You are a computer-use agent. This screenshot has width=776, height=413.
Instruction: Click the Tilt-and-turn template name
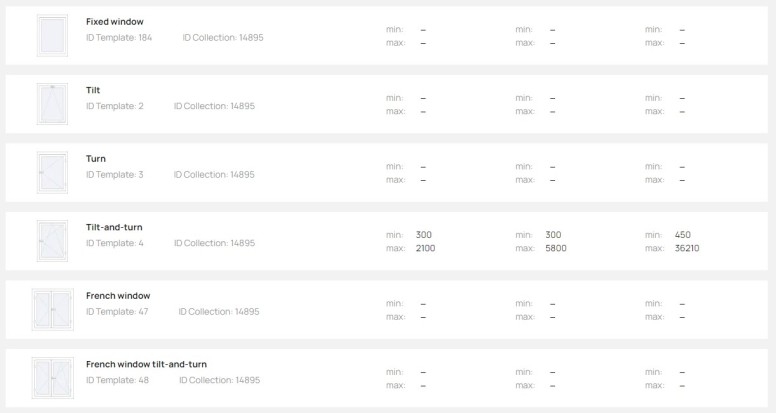[x=114, y=227]
